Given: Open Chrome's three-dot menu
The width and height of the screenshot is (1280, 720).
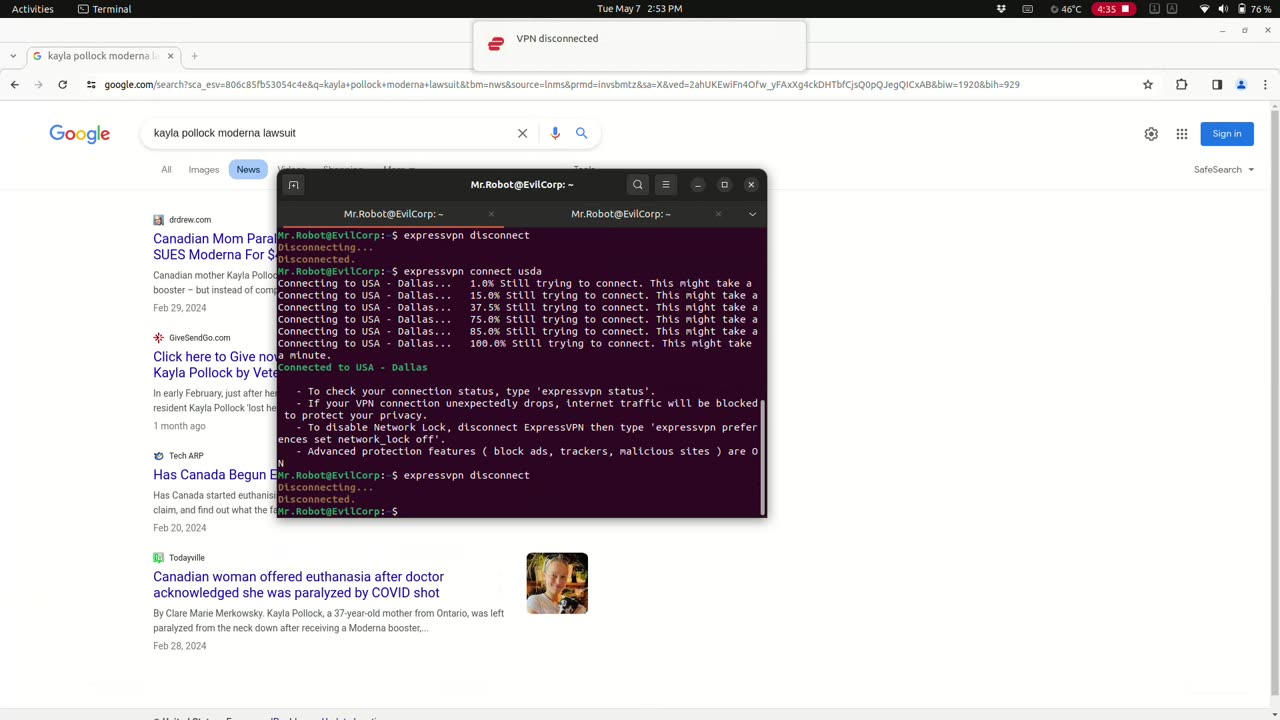Looking at the screenshot, I should click(x=1264, y=85).
